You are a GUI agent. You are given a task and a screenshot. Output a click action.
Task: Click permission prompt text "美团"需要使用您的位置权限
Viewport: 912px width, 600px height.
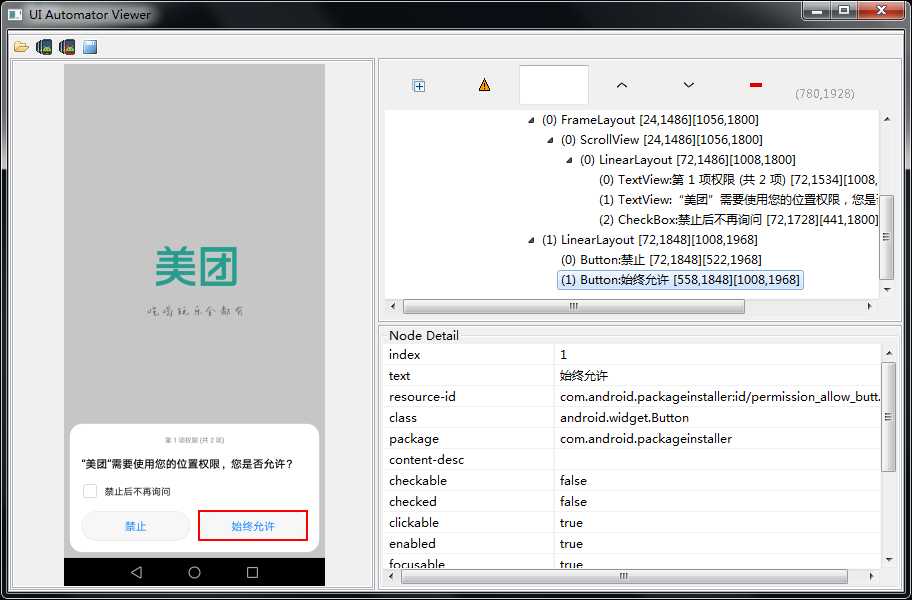point(187,465)
